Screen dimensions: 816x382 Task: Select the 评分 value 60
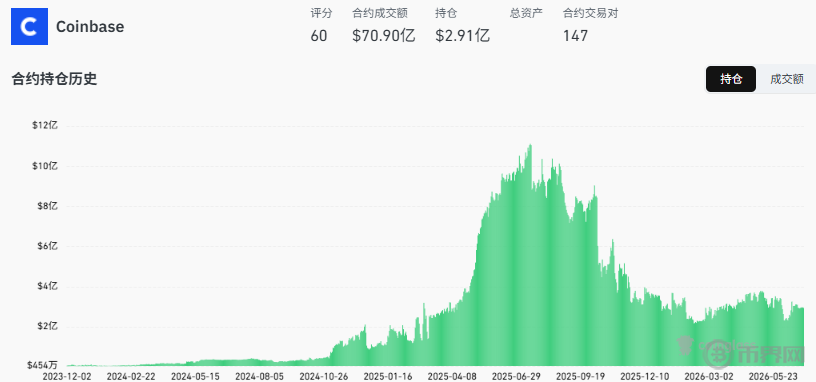coord(319,36)
